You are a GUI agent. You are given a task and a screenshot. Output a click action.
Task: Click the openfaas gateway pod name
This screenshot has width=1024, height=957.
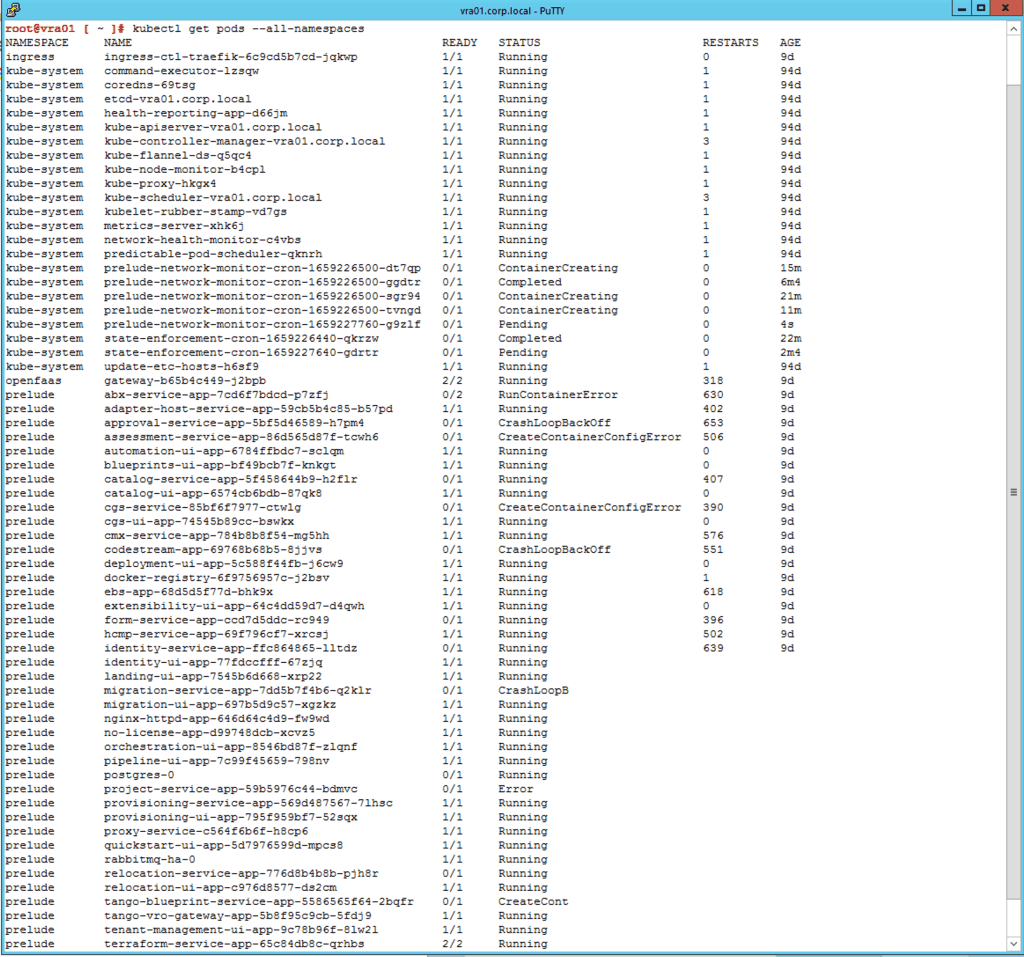[184, 381]
